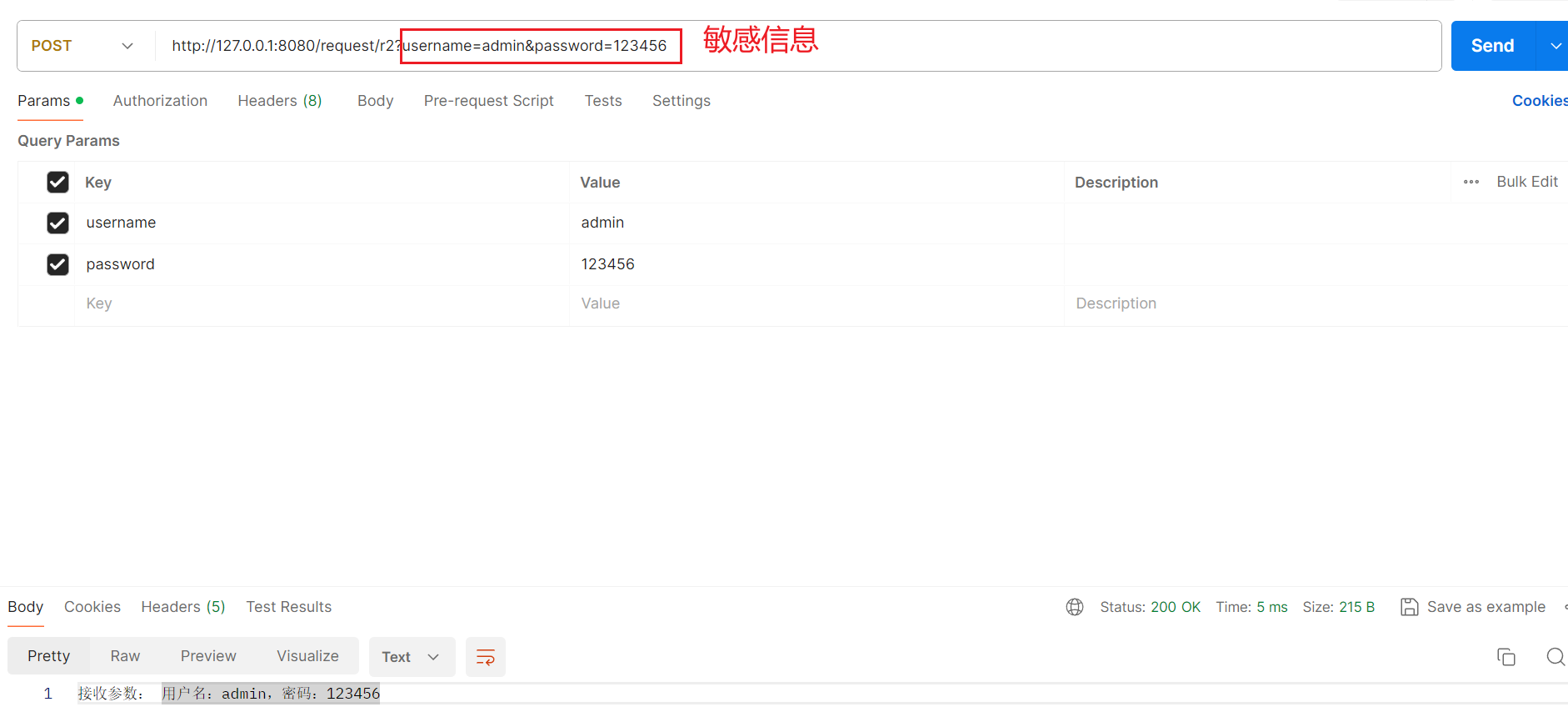This screenshot has height=722, width=1568.
Task: Open the Tests tab
Action: click(x=603, y=101)
